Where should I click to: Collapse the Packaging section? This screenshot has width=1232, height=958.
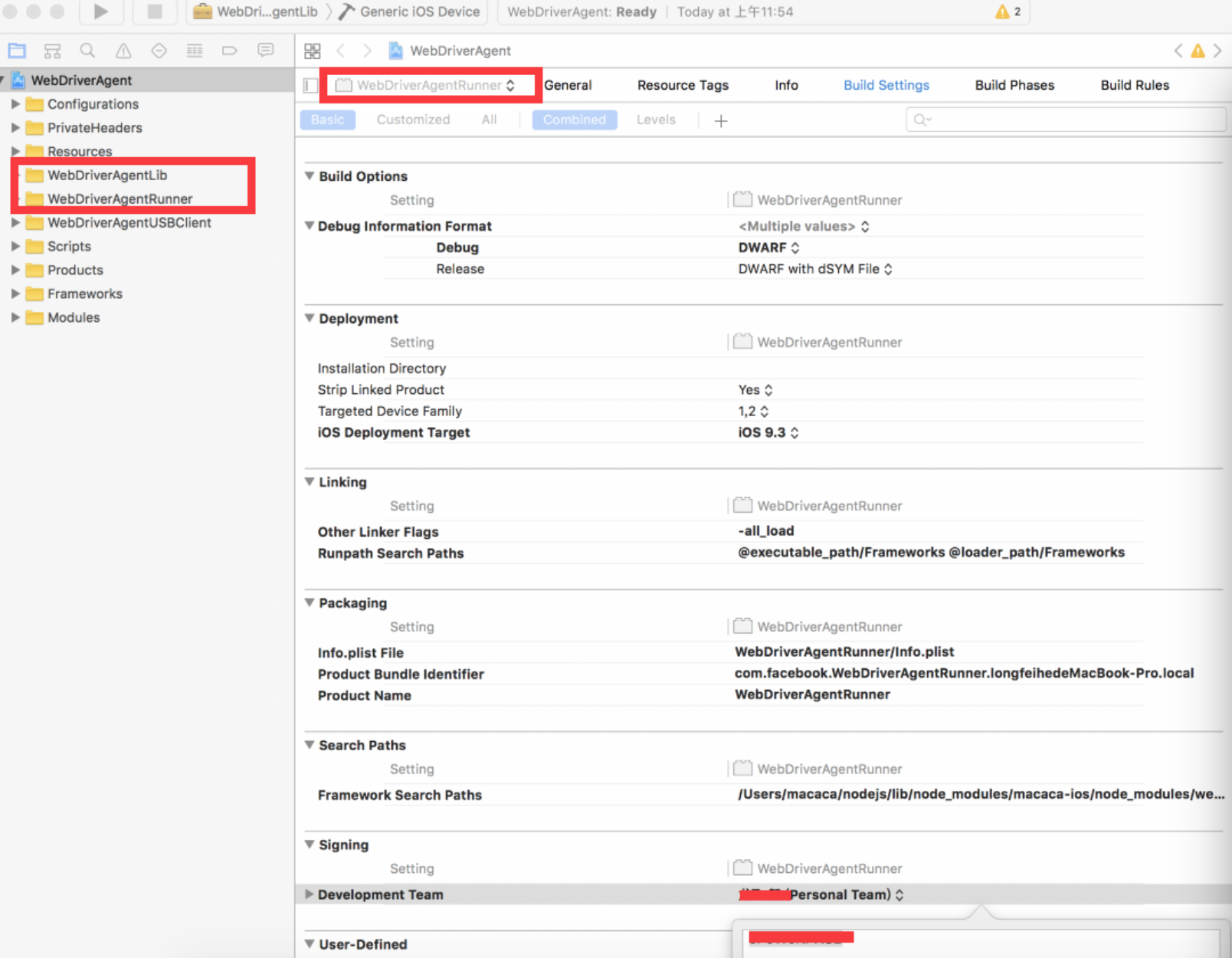click(310, 602)
